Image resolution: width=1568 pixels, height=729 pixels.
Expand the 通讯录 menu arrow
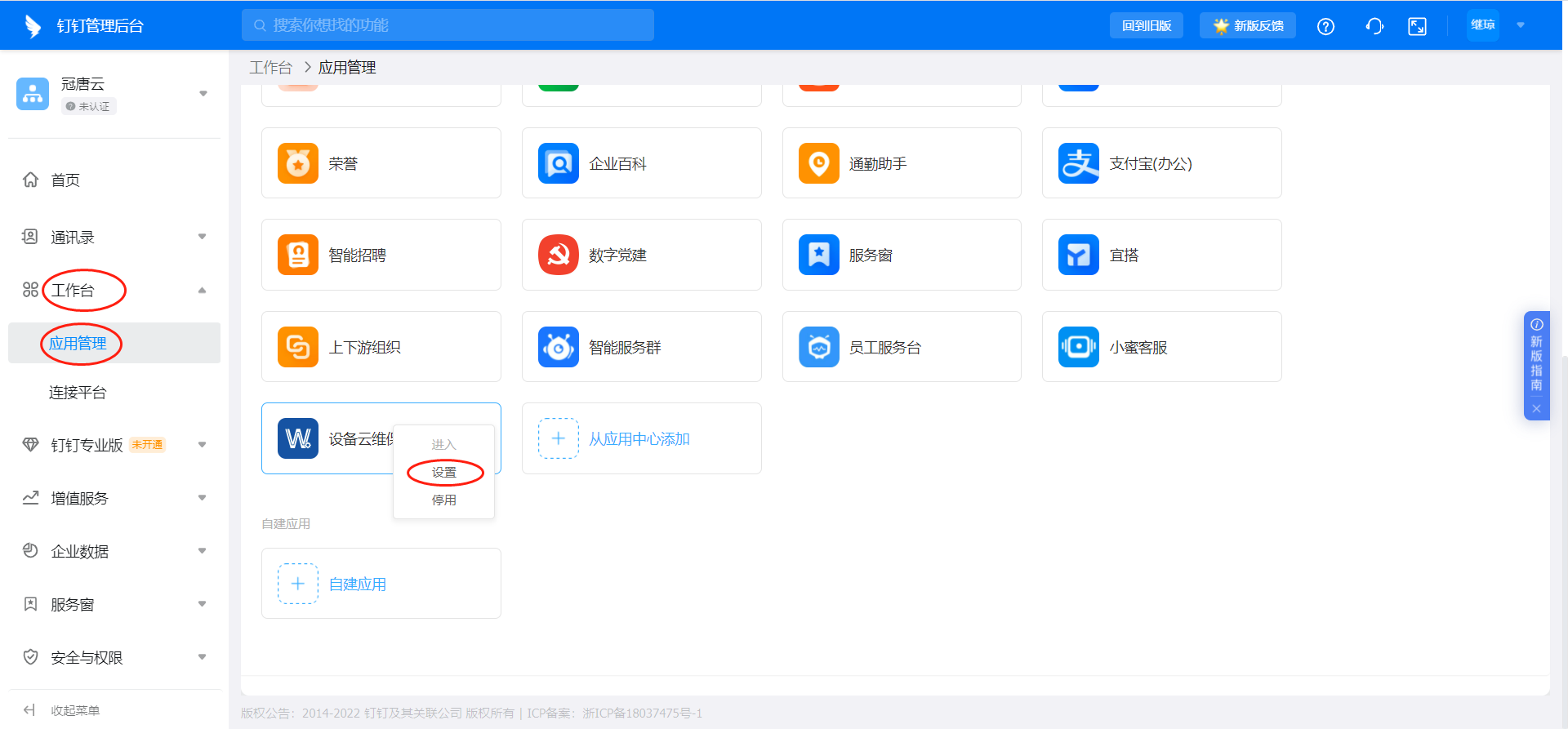click(x=202, y=237)
